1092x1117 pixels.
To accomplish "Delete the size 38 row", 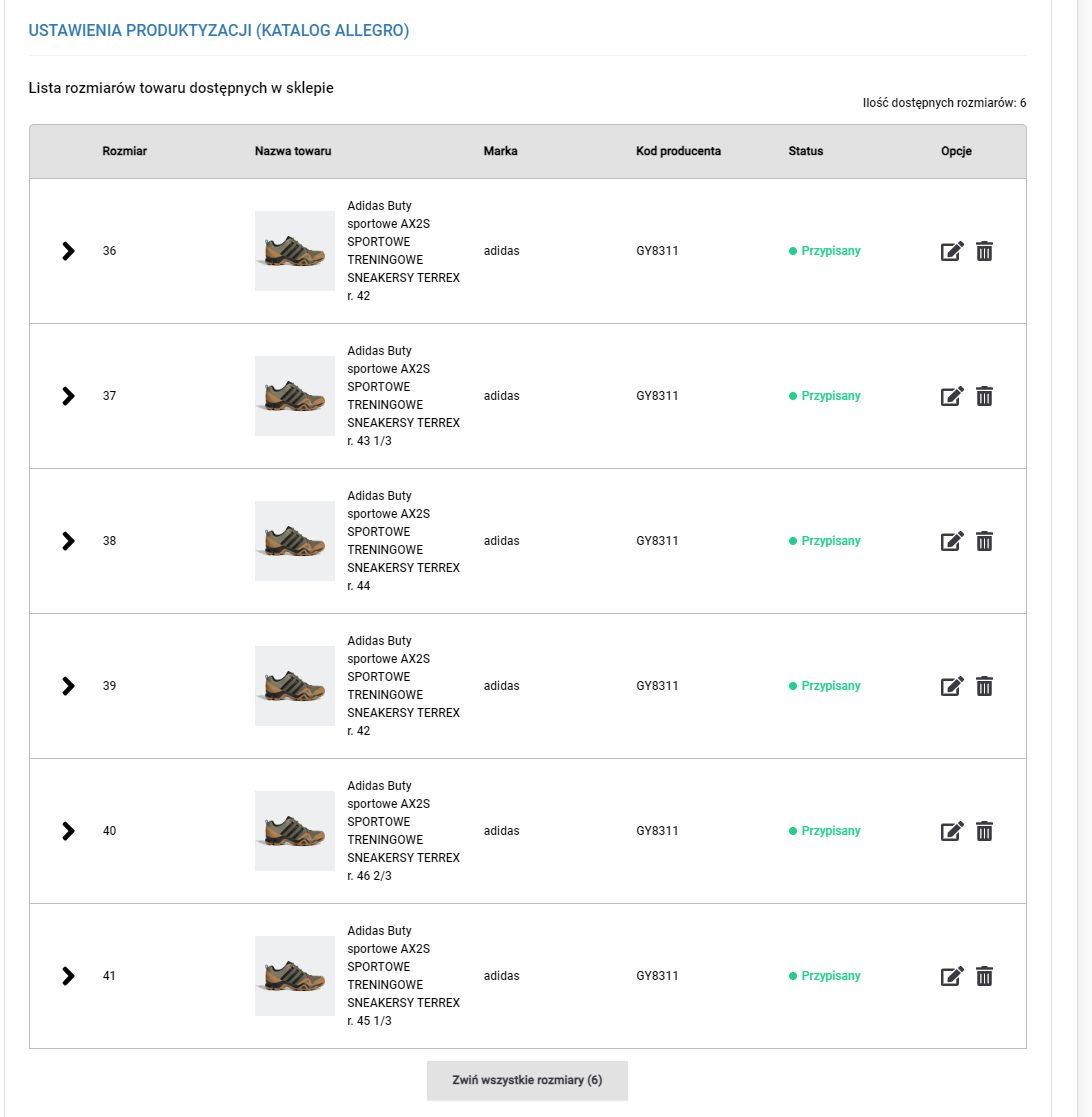I will click(x=984, y=541).
